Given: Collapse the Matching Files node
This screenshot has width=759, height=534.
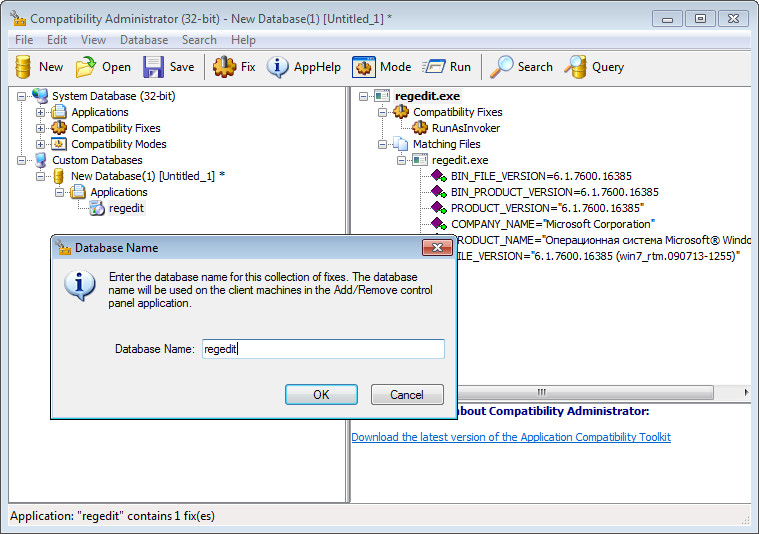Looking at the screenshot, I should click(x=382, y=144).
